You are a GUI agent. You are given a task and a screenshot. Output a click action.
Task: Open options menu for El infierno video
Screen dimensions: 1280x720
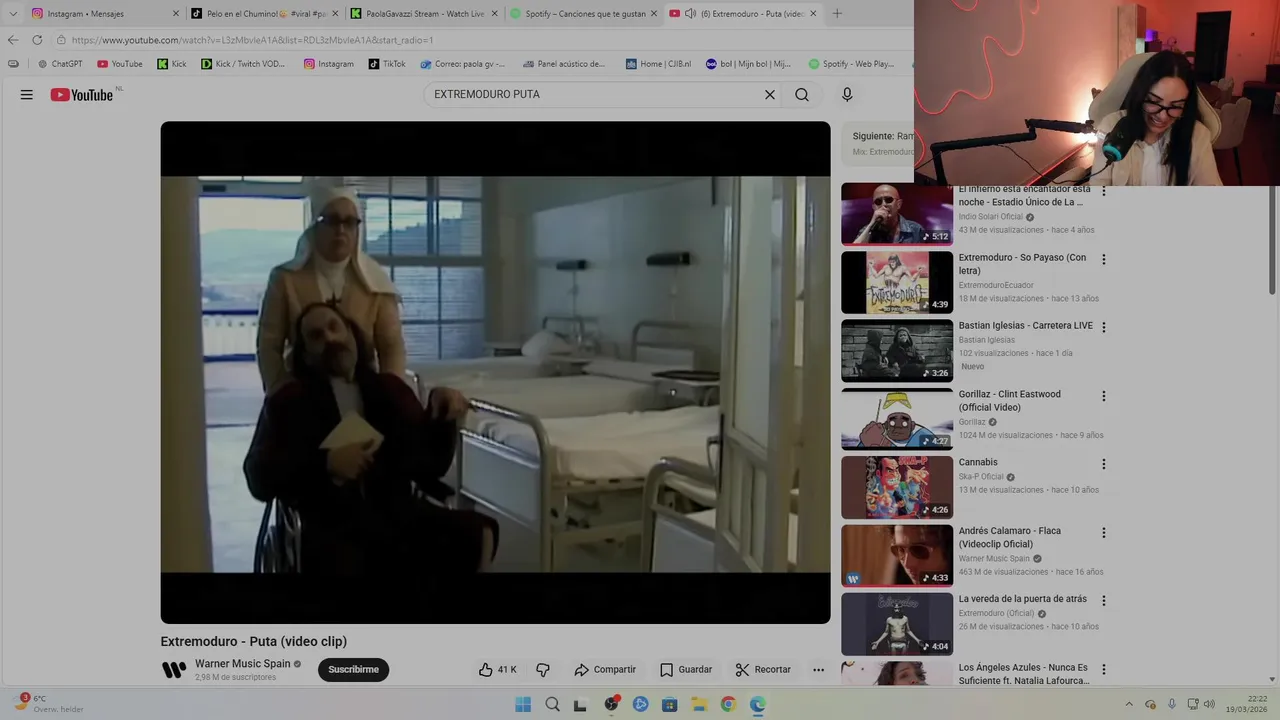pyautogui.click(x=1104, y=190)
